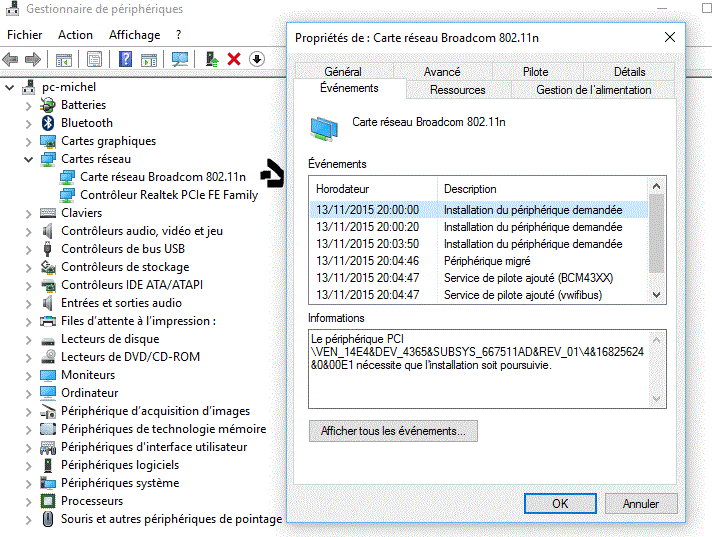
Task: Click Afficher tous les événements button
Action: click(393, 431)
